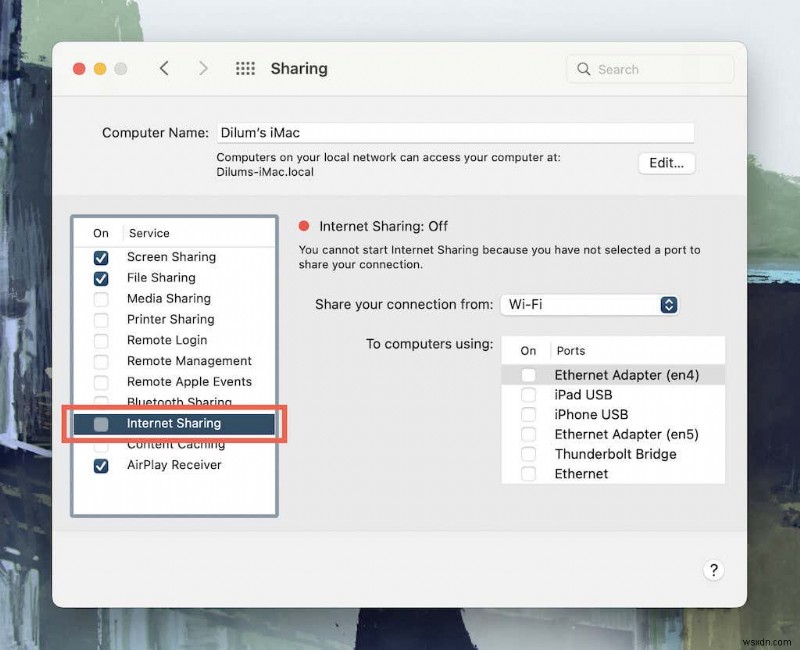Enable Printer Sharing
Viewport: 800px width, 650px height.
point(100,319)
